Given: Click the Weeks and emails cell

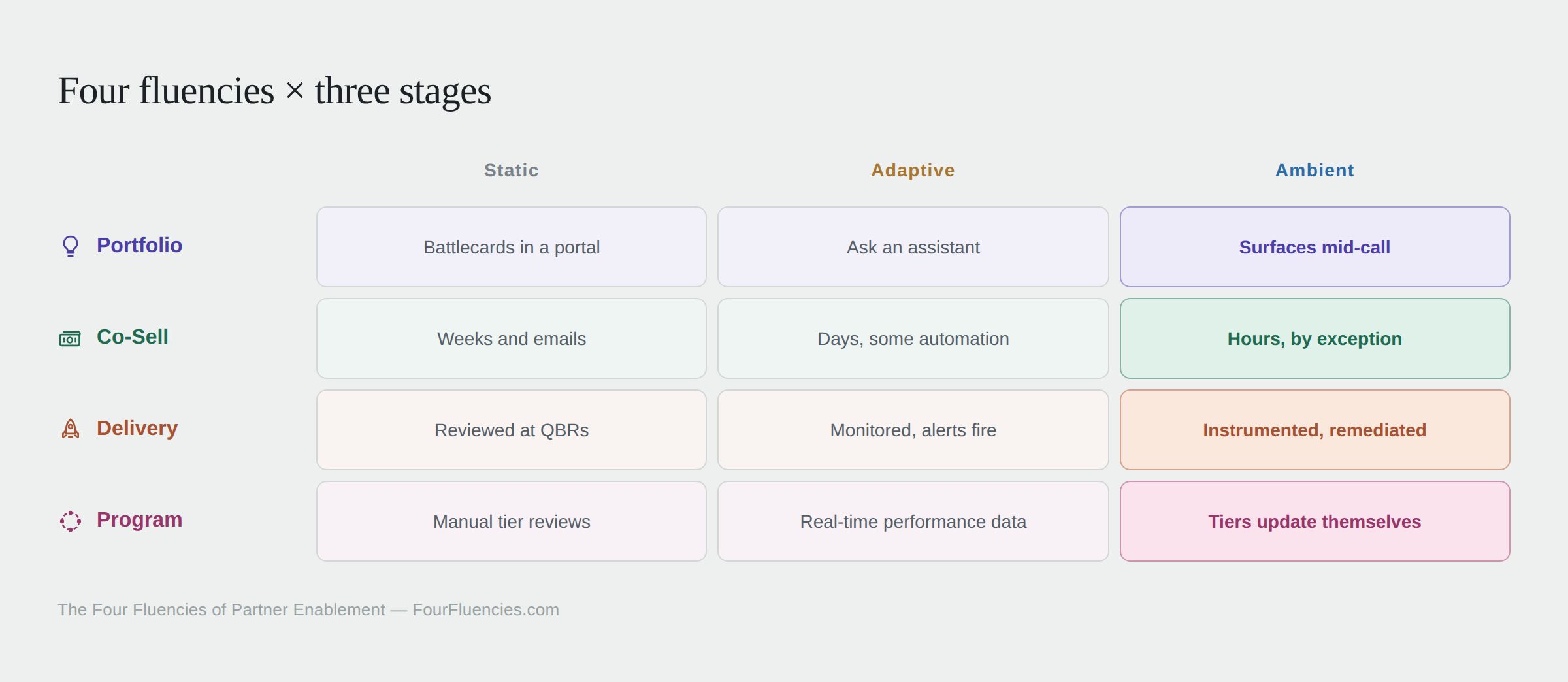Looking at the screenshot, I should 512,338.
